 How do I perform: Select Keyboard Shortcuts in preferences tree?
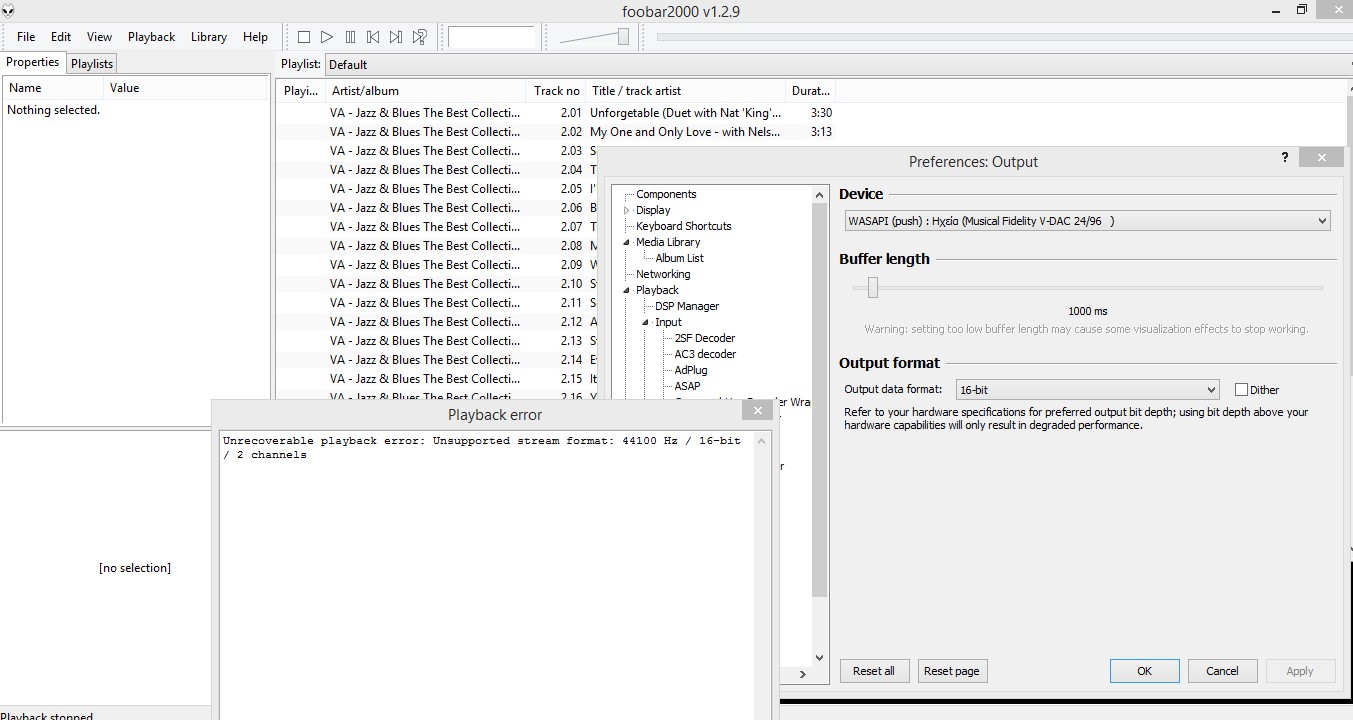point(684,227)
